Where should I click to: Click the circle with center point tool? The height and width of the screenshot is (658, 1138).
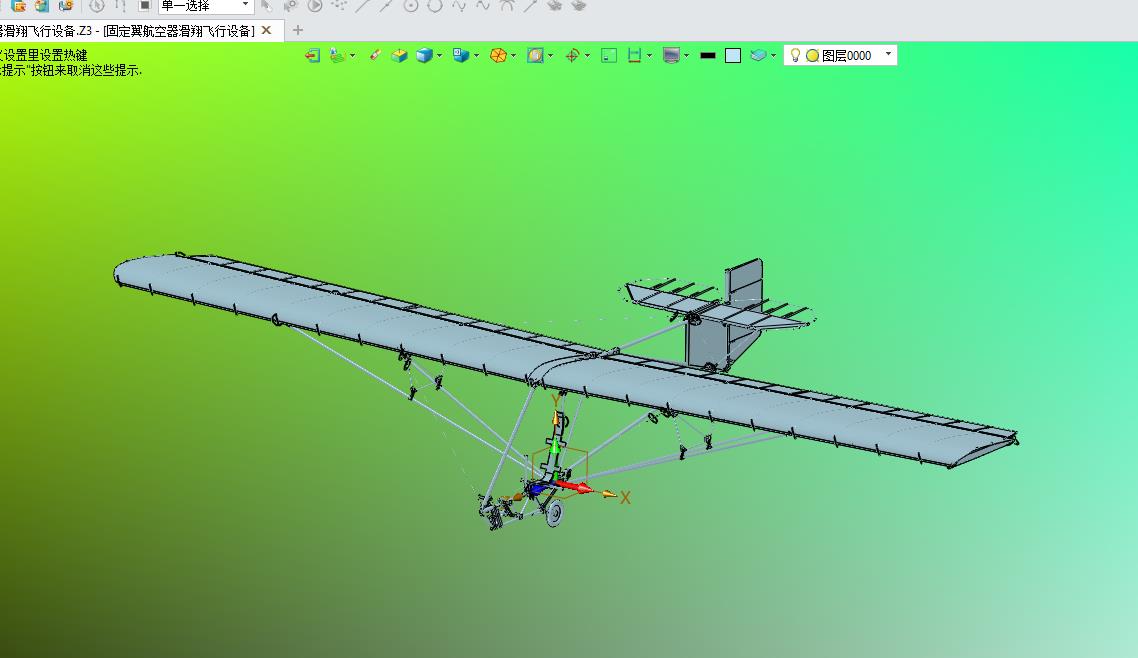click(411, 6)
